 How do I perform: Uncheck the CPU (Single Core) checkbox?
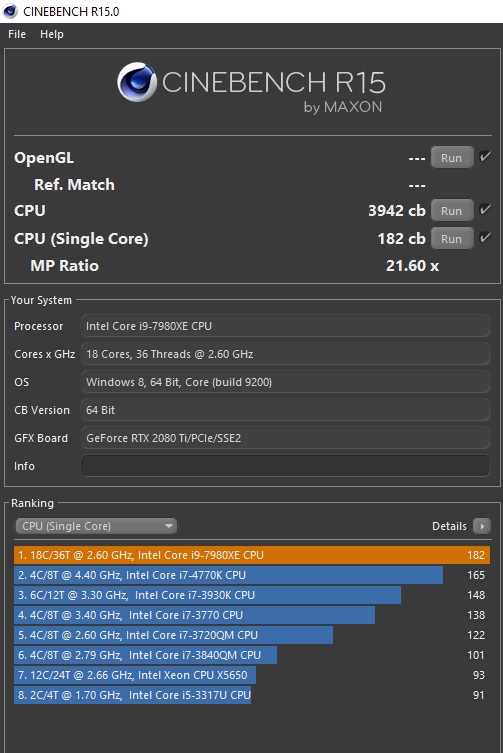coord(485,237)
